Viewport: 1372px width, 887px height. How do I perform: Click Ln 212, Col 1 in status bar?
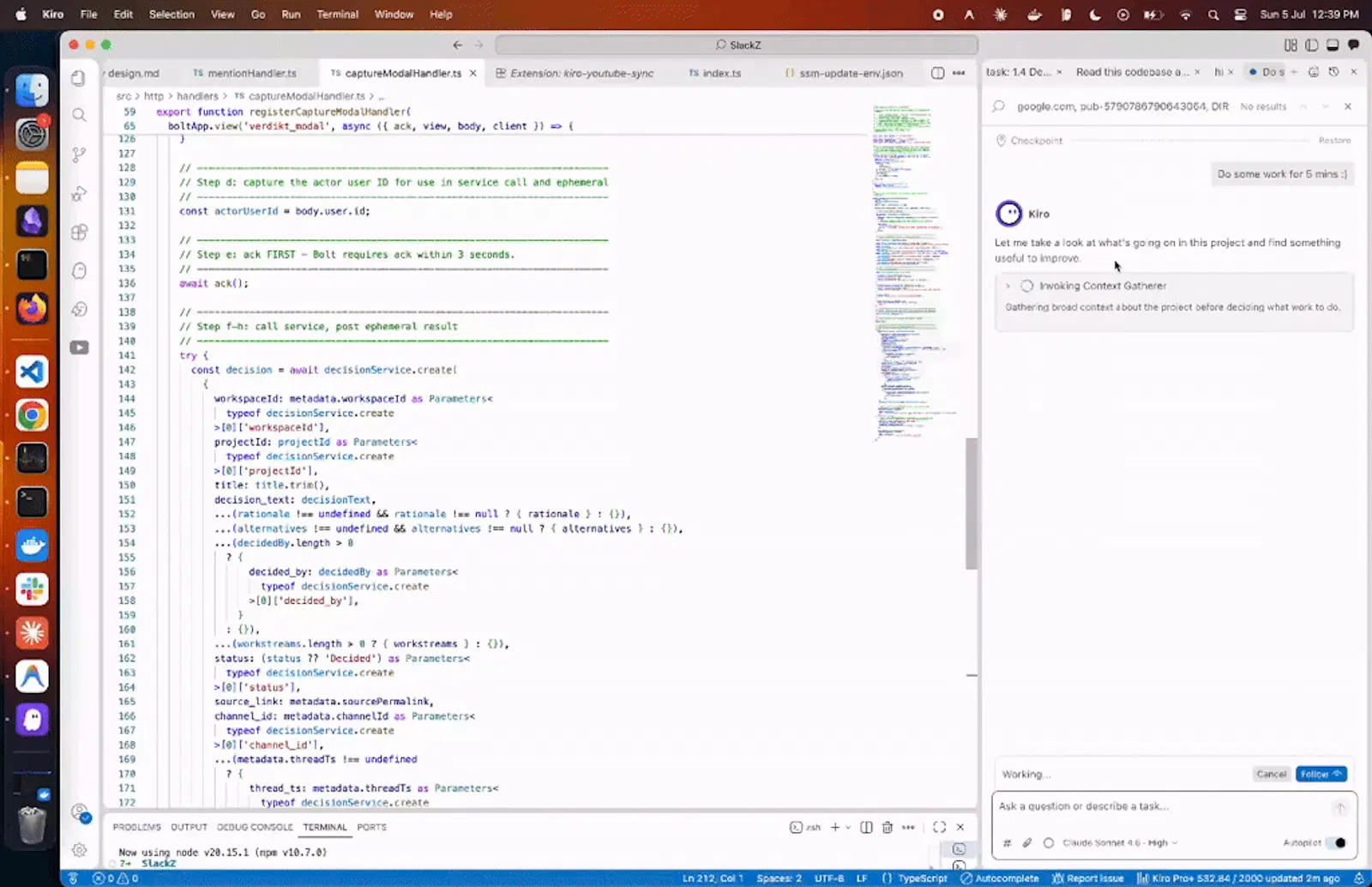click(713, 878)
